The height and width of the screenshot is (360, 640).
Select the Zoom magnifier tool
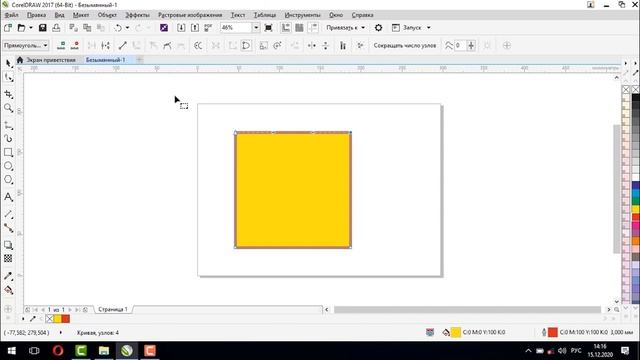pos(8,108)
